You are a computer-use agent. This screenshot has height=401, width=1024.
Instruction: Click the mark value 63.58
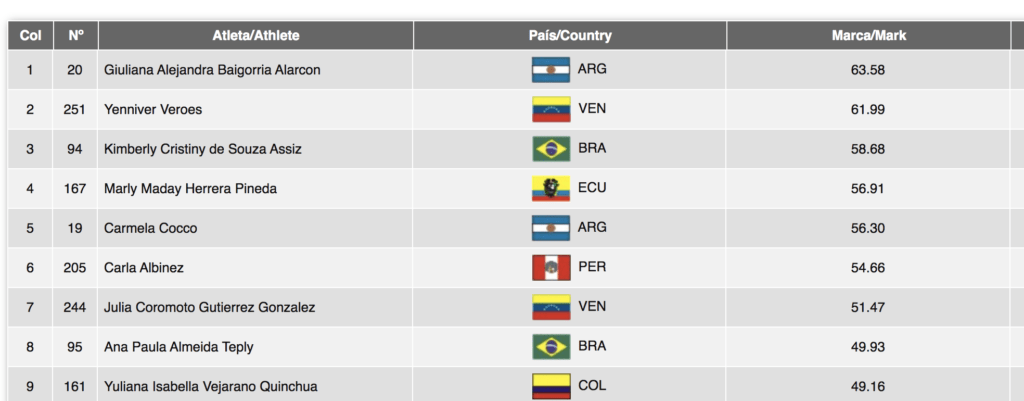(868, 70)
